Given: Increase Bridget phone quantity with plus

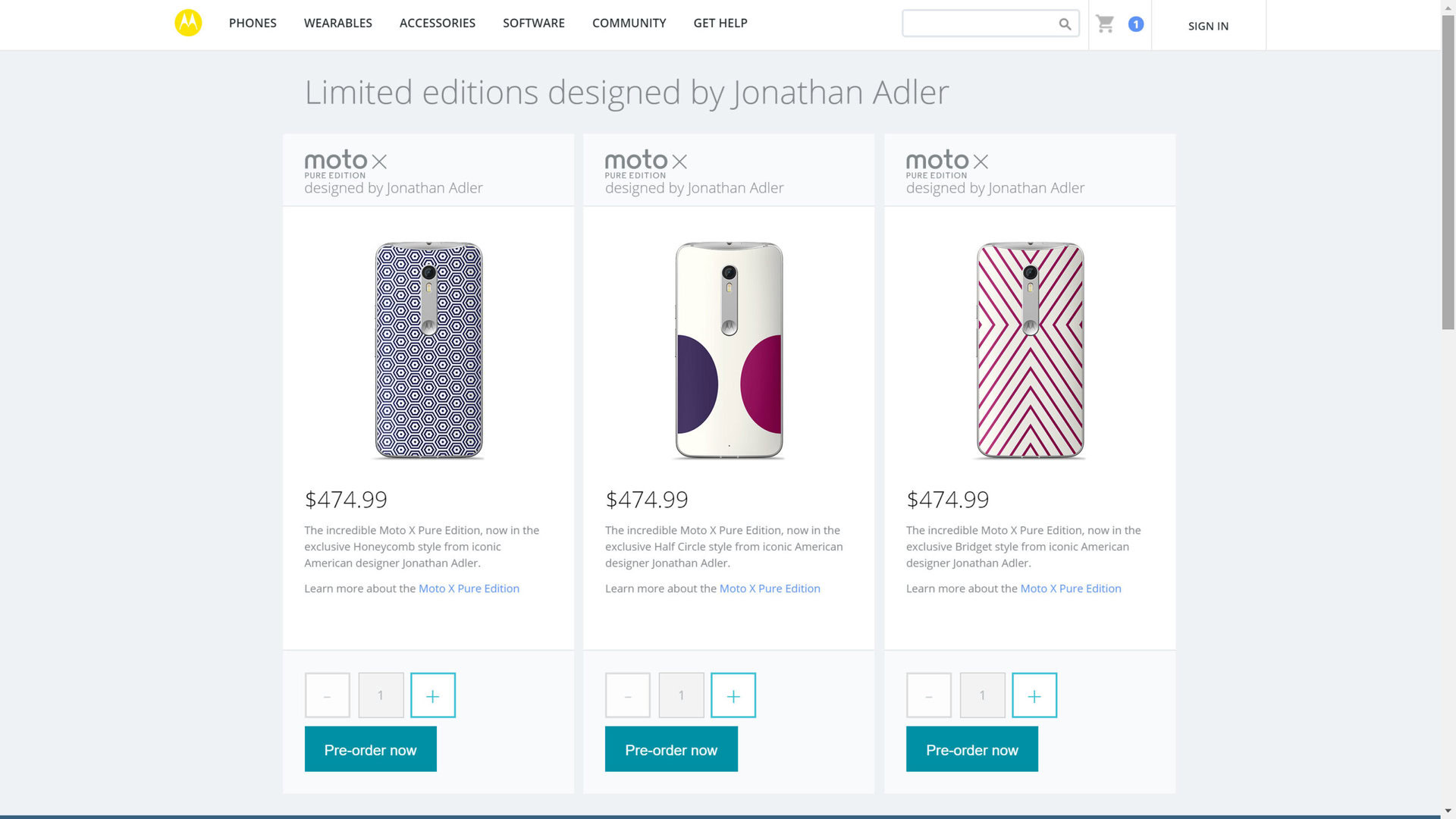Looking at the screenshot, I should (x=1034, y=695).
